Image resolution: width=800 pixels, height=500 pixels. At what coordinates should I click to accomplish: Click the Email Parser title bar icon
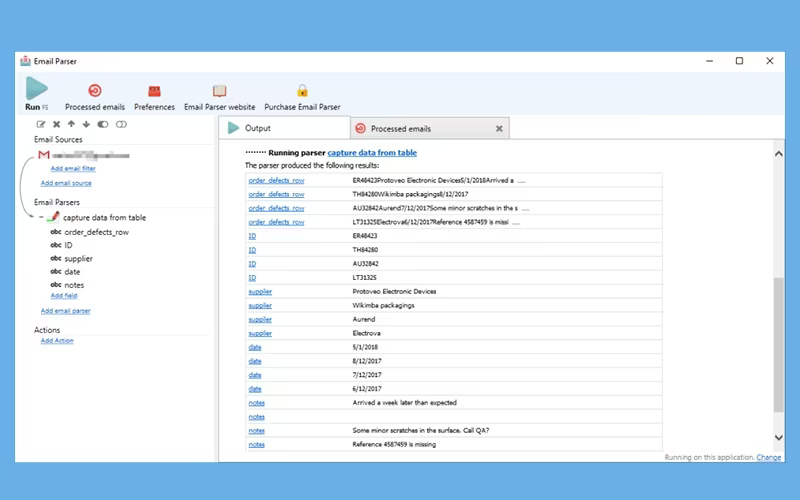click(x=26, y=61)
